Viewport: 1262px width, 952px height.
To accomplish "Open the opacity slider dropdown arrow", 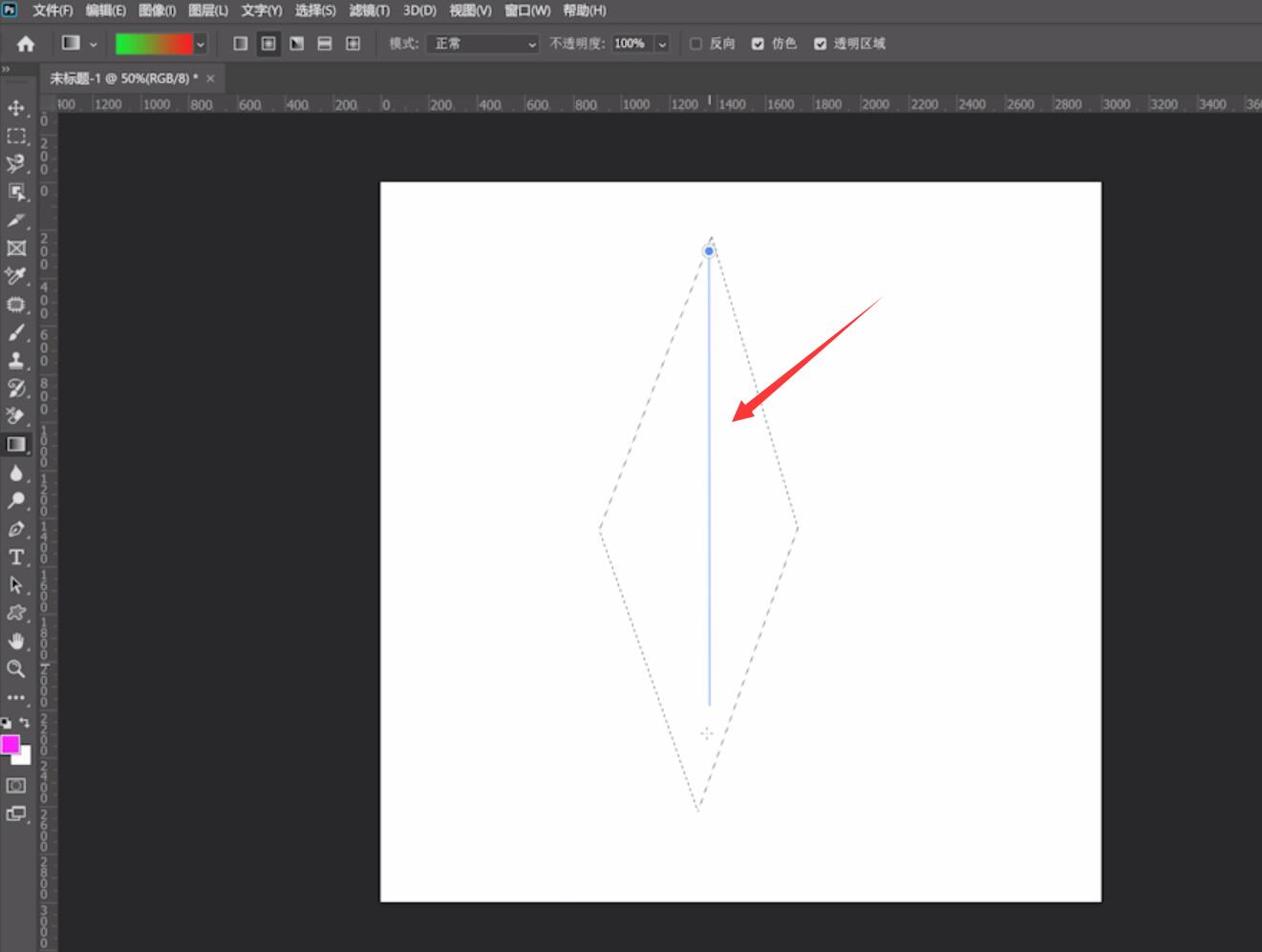I will pyautogui.click(x=662, y=44).
